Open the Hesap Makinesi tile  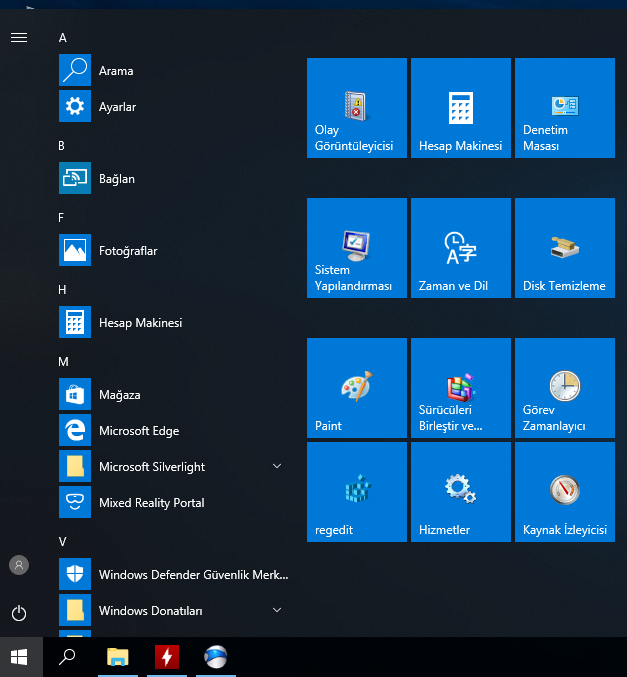click(x=461, y=108)
